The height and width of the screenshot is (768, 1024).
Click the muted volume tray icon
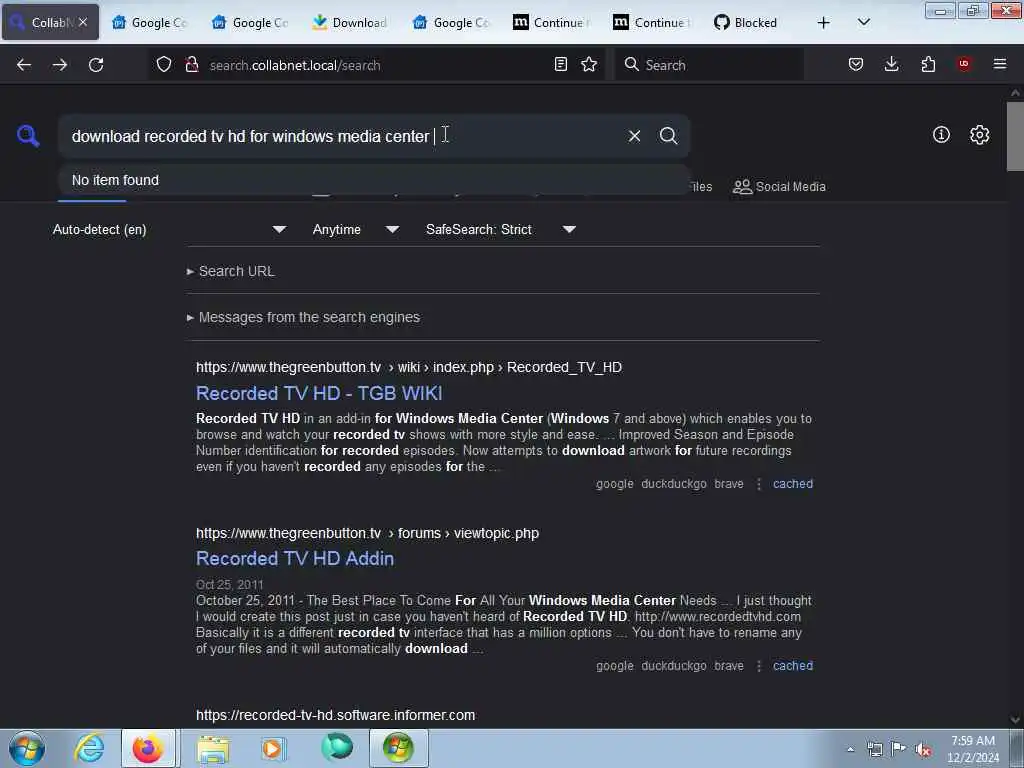[x=923, y=750]
